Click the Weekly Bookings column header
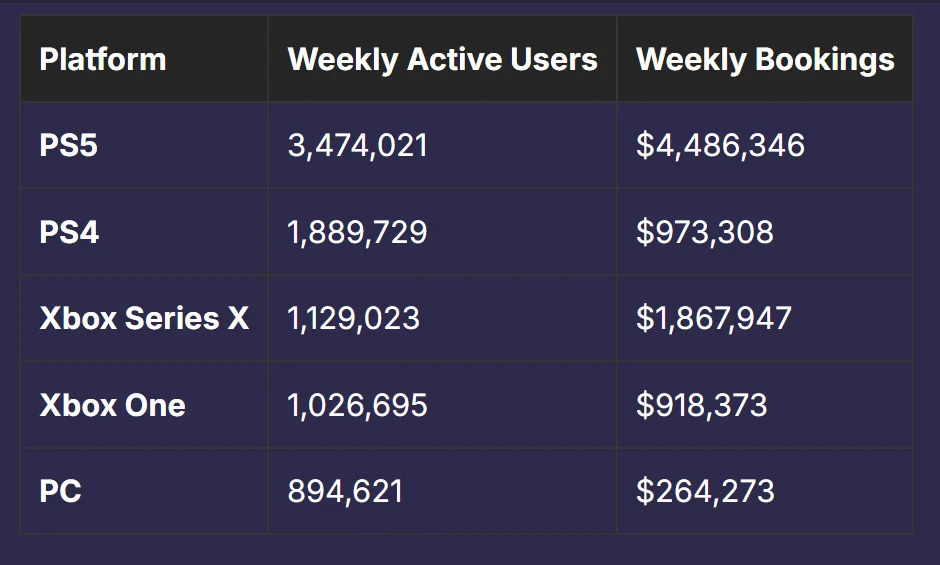The image size is (940, 565). (765, 59)
